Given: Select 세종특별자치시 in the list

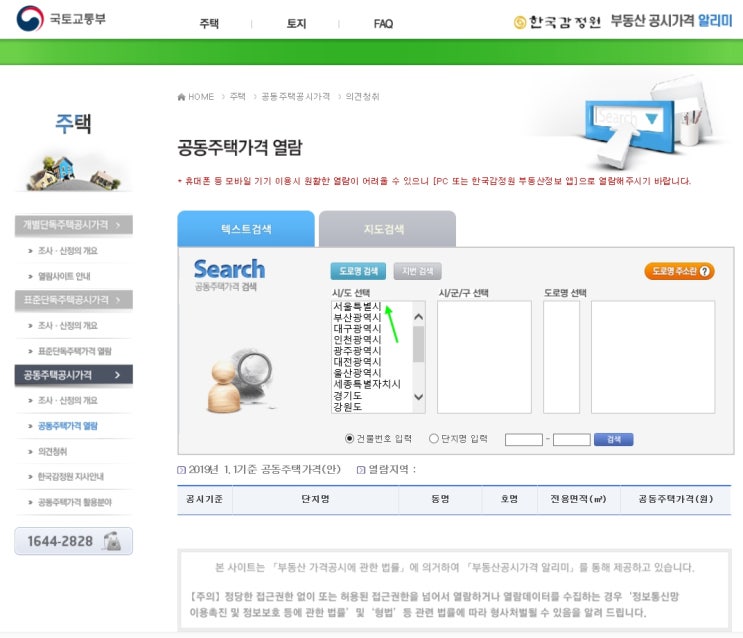Looking at the screenshot, I should [x=367, y=384].
